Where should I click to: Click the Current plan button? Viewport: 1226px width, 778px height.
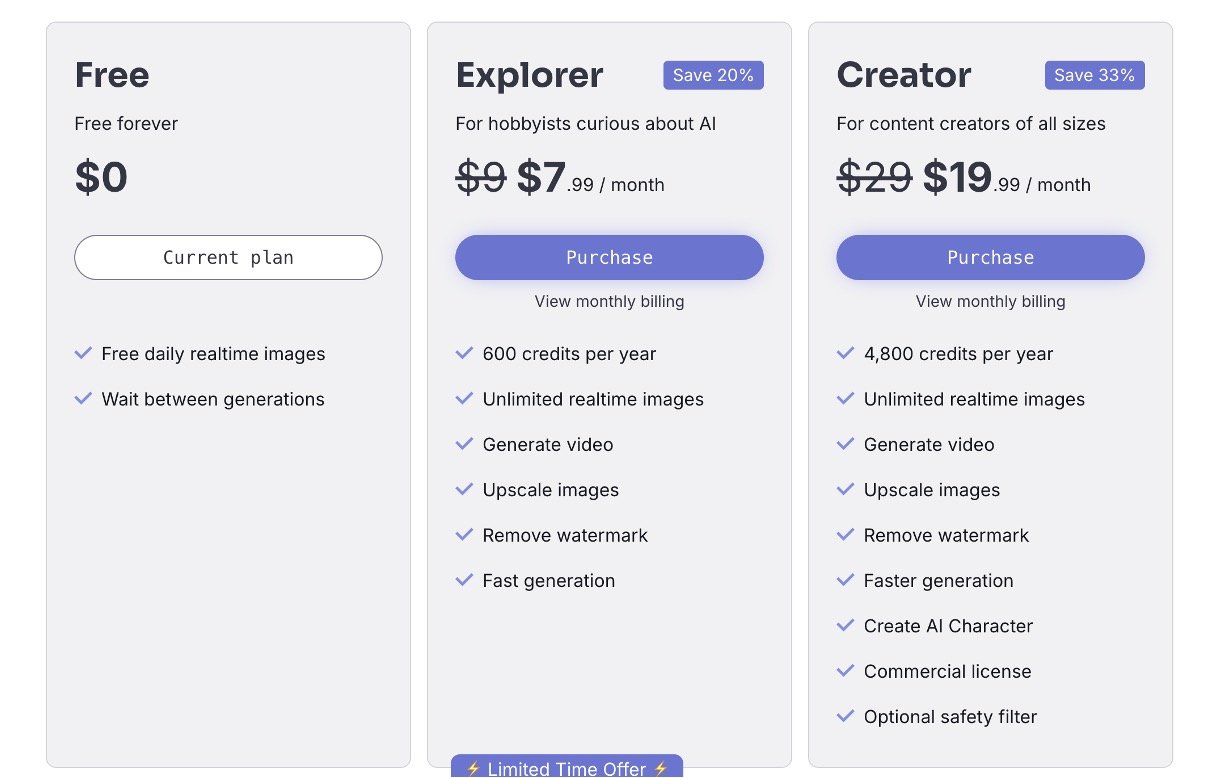tap(228, 258)
